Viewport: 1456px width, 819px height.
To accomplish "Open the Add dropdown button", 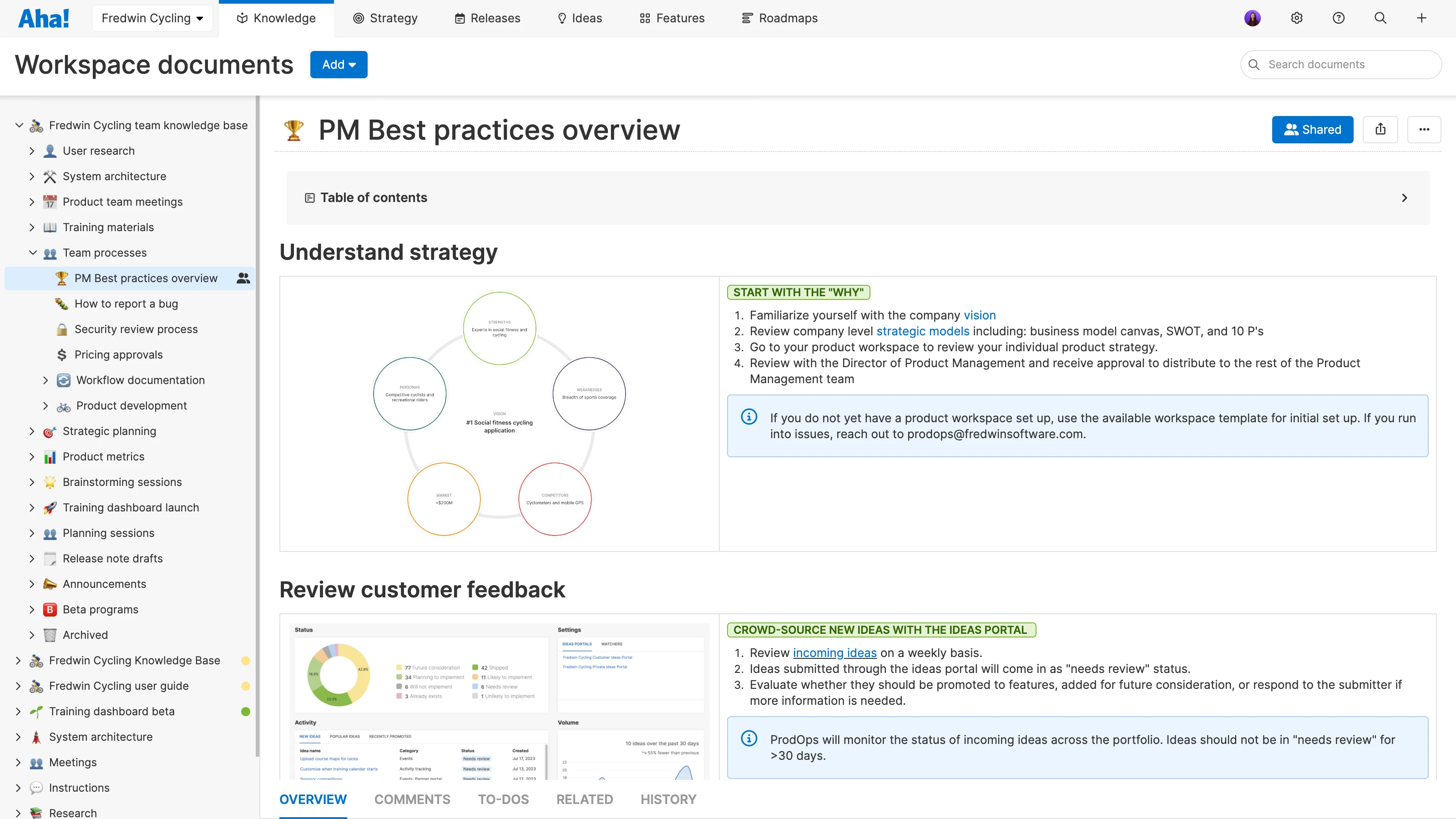I will (x=338, y=64).
